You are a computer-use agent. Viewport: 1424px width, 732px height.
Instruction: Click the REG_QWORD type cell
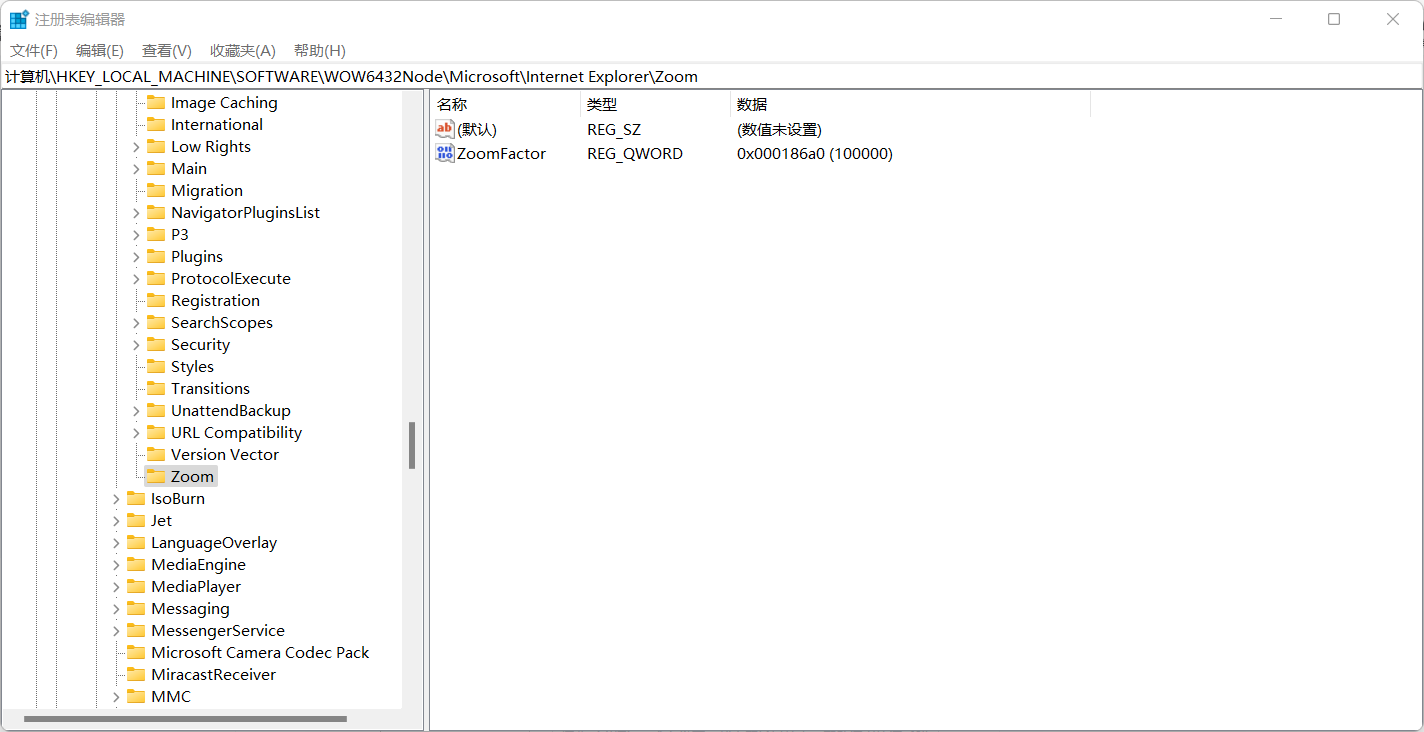635,153
